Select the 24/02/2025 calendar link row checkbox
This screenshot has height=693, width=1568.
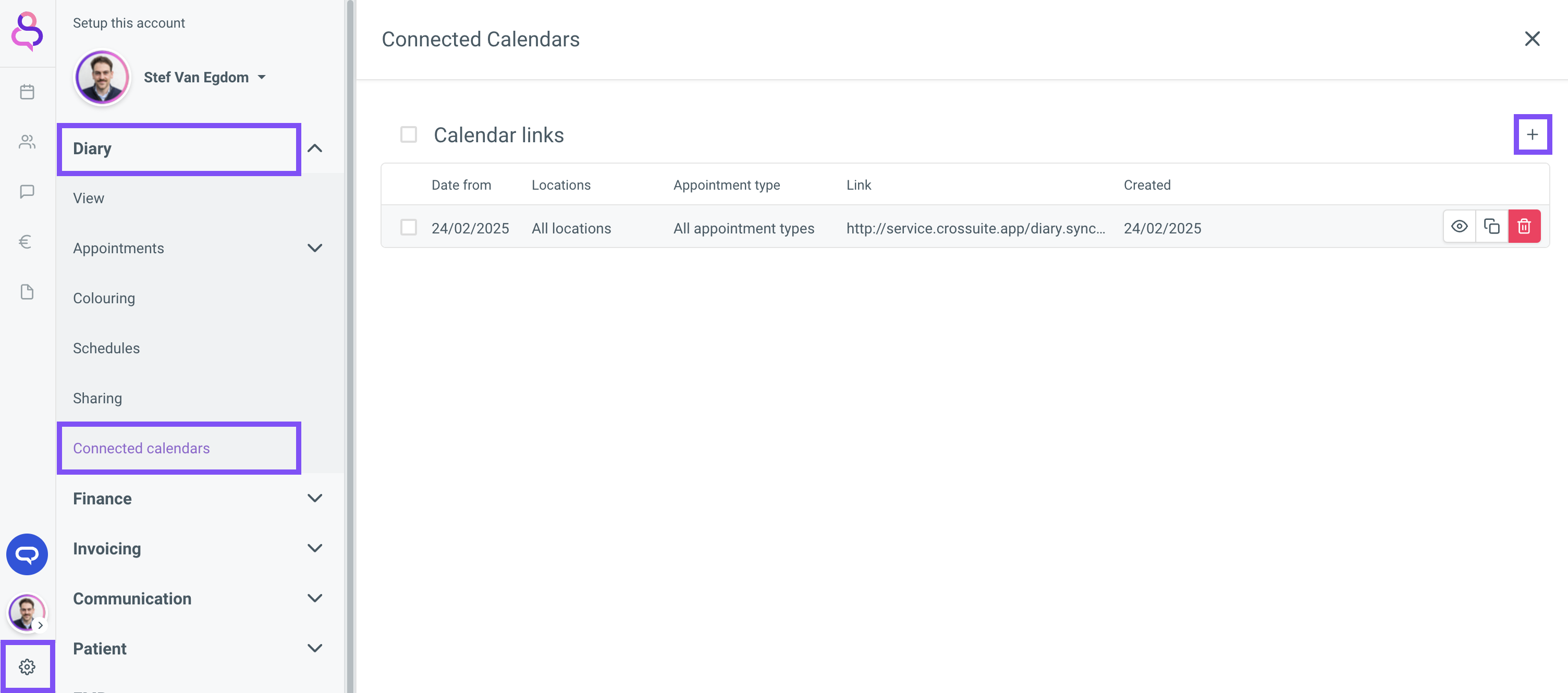coord(409,228)
